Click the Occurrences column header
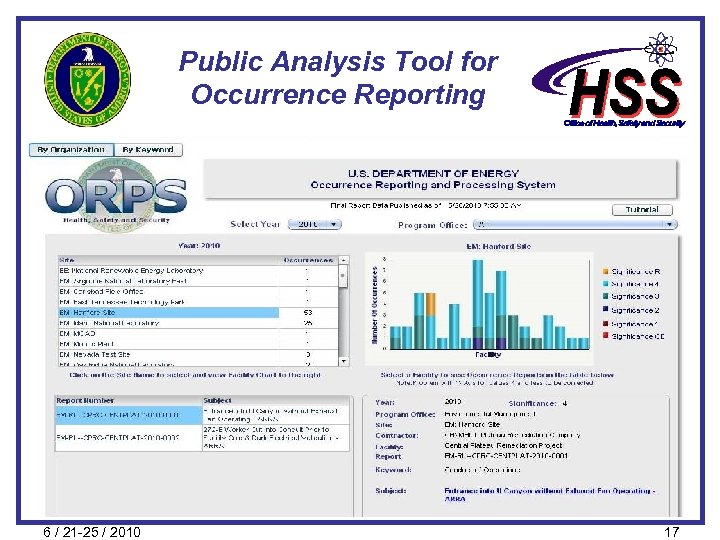The width and height of the screenshot is (720, 540). [309, 260]
